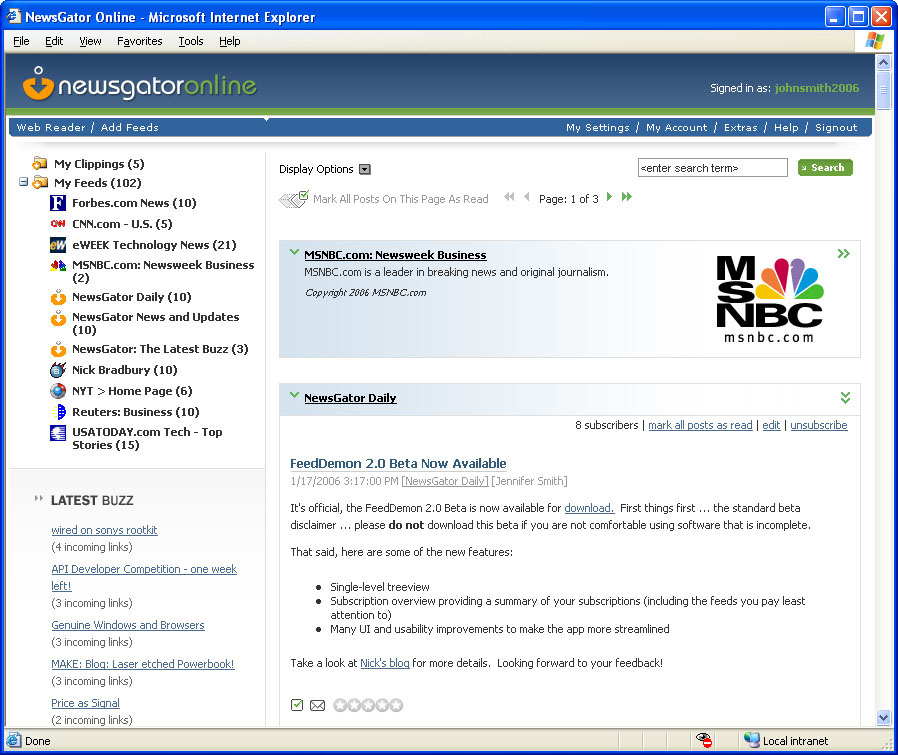Open the Display Options dropdown
The width and height of the screenshot is (898, 755).
(x=365, y=169)
